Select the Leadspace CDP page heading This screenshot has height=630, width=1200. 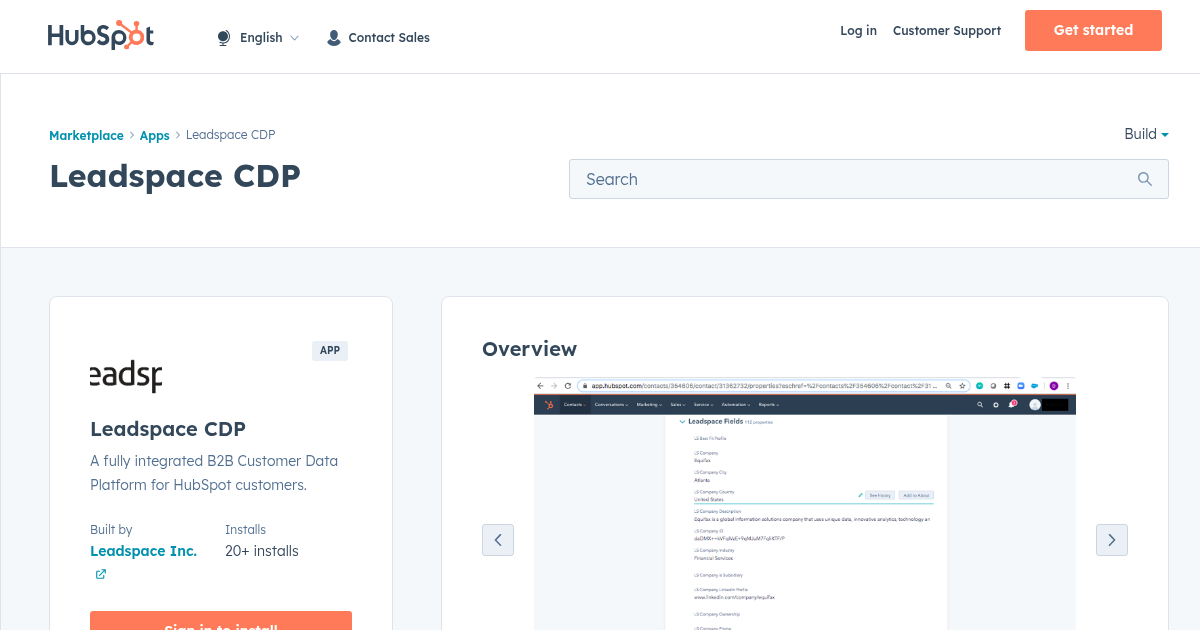coord(175,176)
